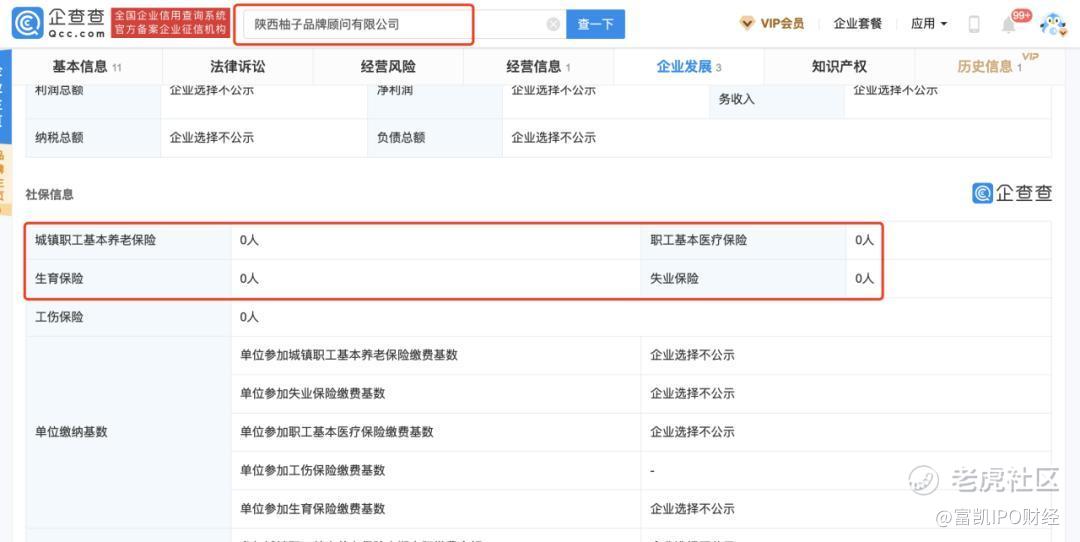Click the VIP会员 diamond icon

(747, 23)
